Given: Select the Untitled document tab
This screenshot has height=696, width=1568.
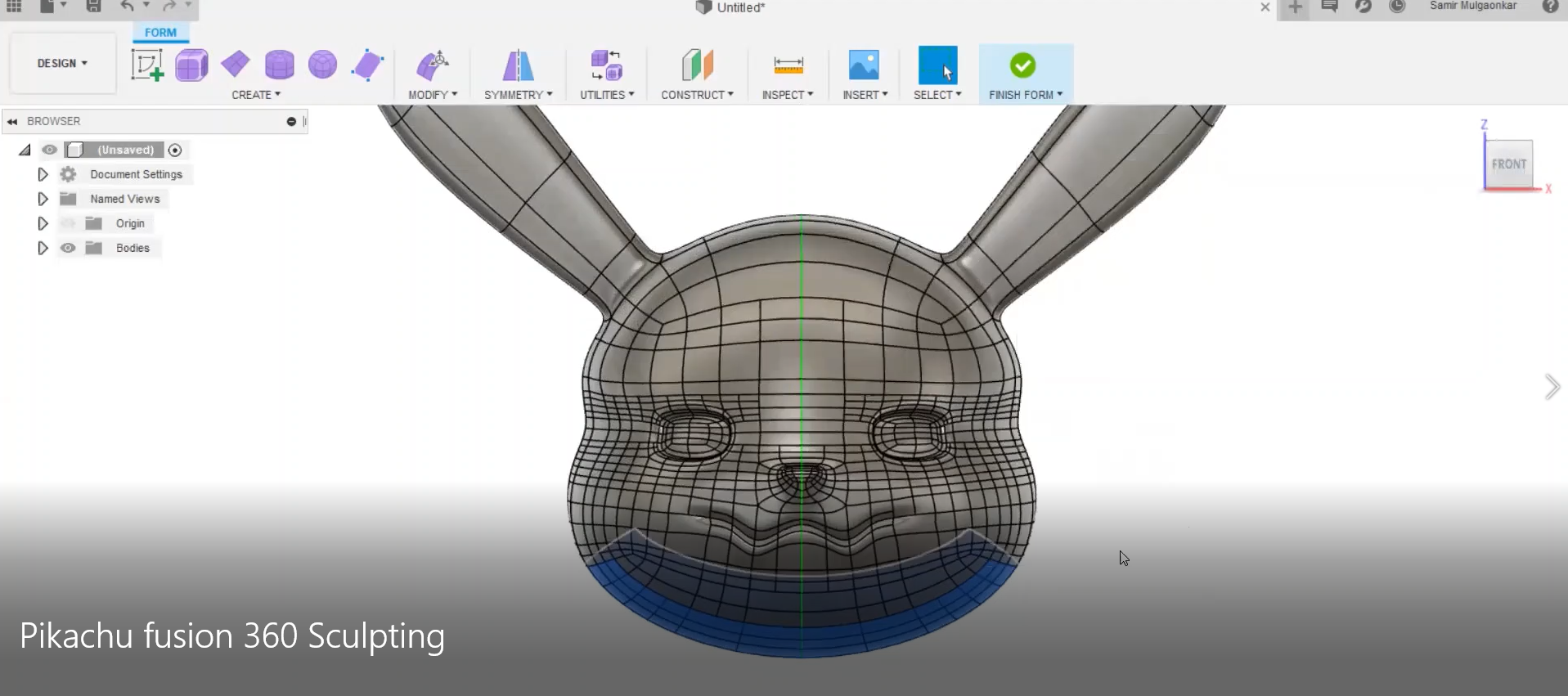Looking at the screenshot, I should [x=731, y=7].
